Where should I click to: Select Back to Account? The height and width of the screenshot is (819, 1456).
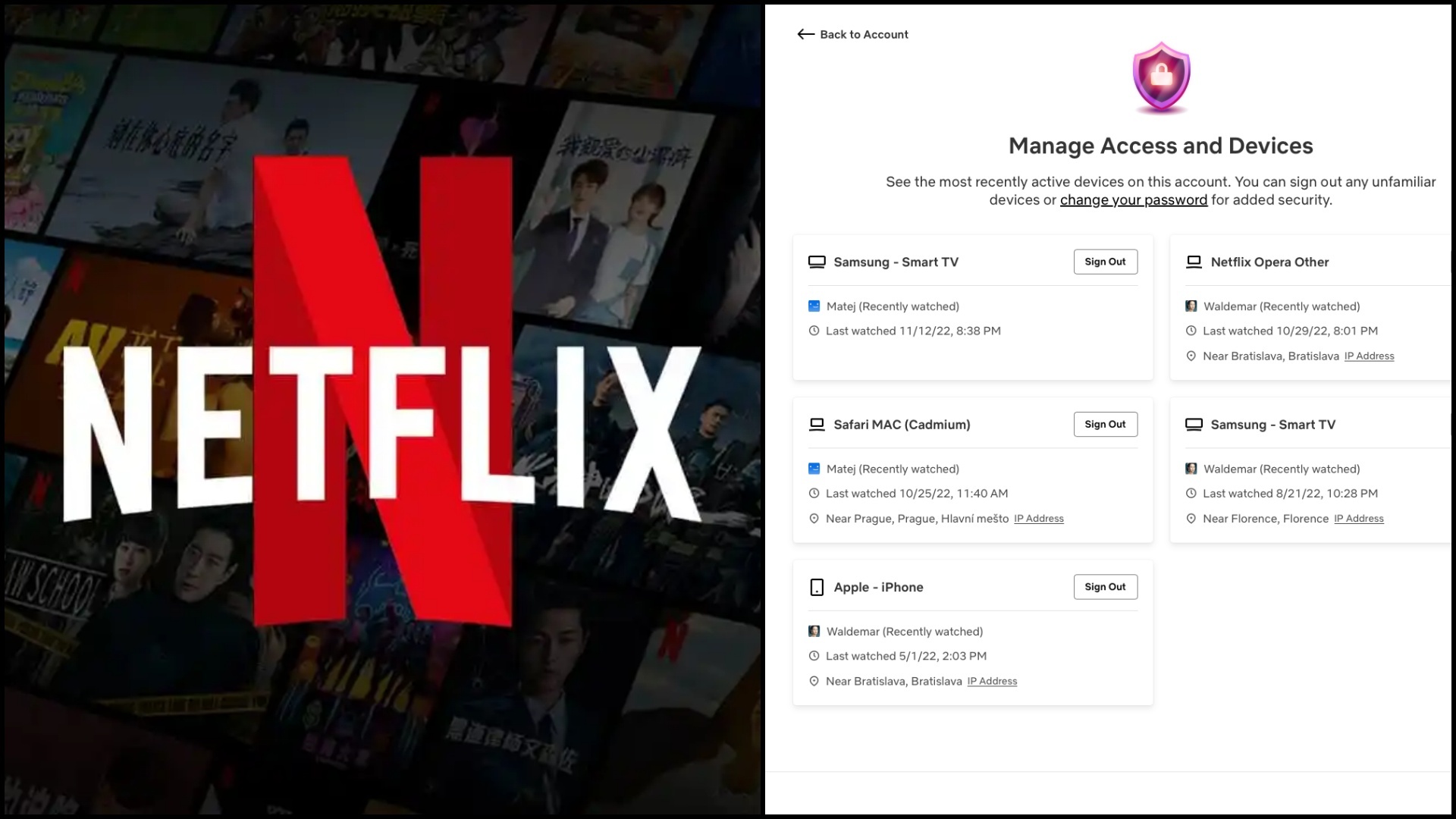coord(864,34)
